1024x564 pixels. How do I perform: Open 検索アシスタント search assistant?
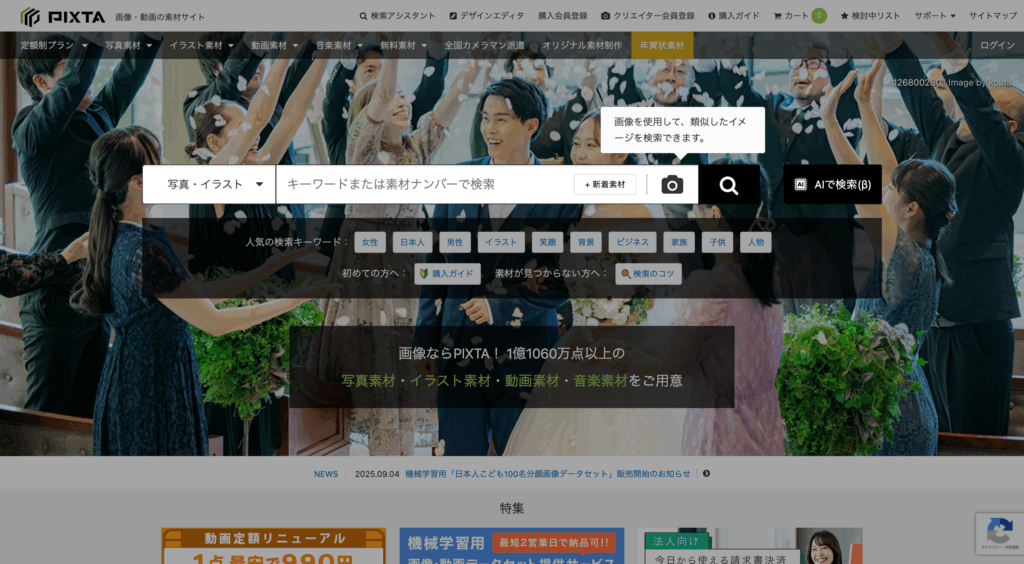click(x=398, y=16)
